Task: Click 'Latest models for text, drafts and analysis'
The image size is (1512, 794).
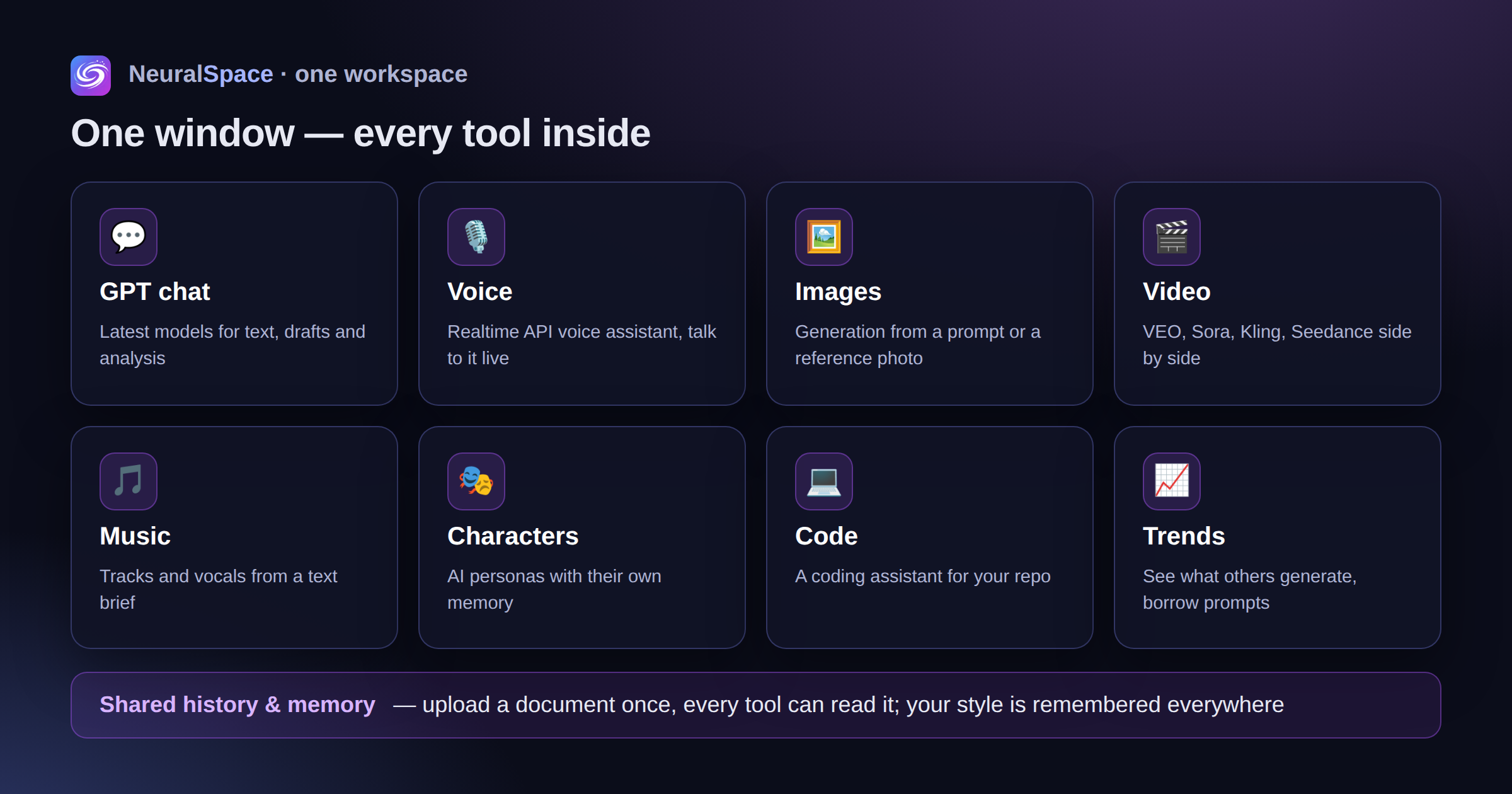Action: coord(232,345)
